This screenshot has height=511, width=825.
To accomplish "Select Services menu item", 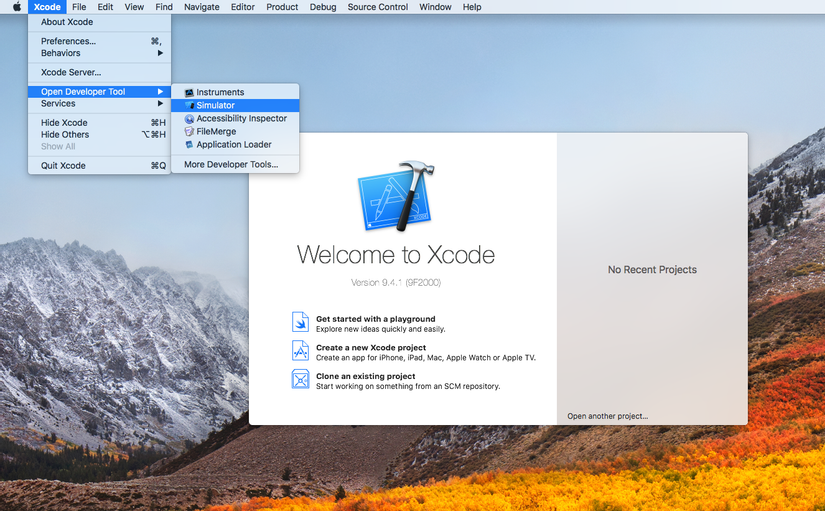I will pos(99,104).
